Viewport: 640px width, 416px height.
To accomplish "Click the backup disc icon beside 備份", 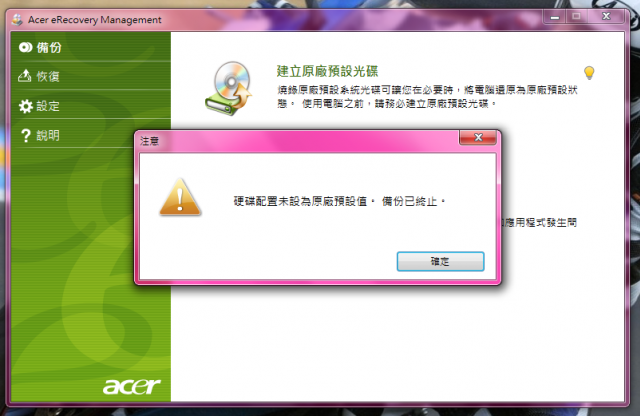I will 25,47.
